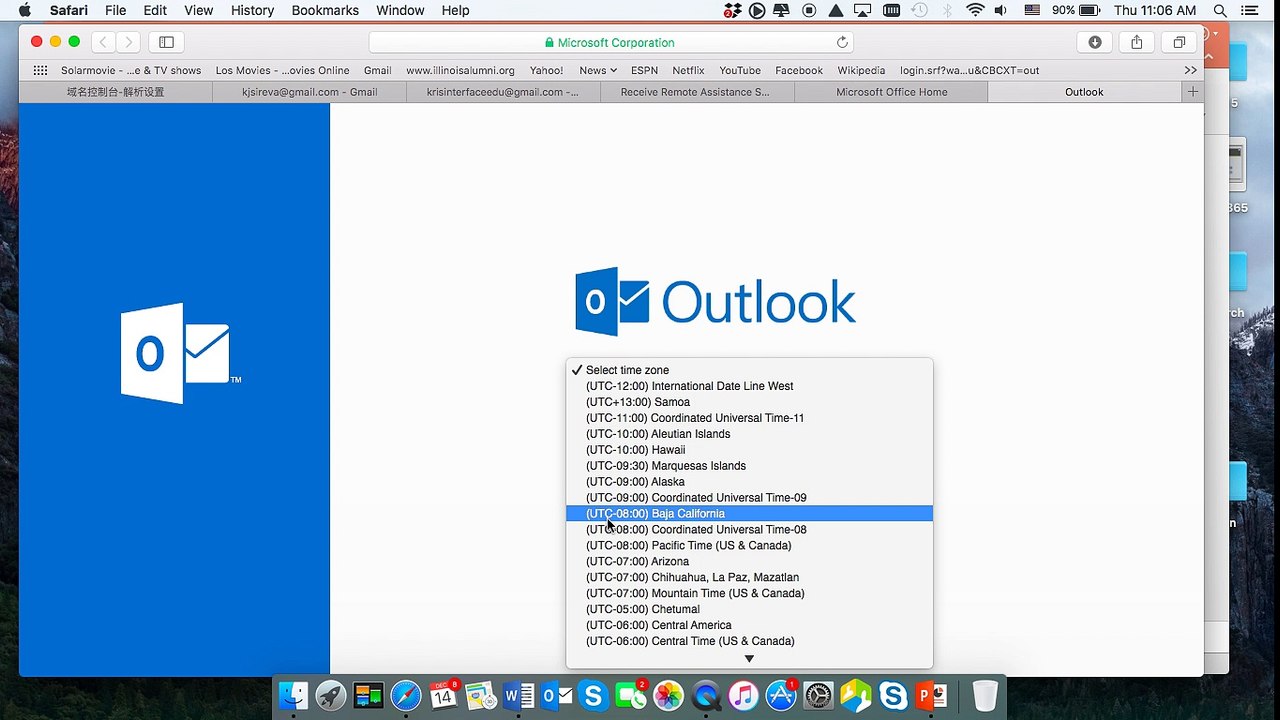
Task: Open the History menu
Action: 252,10
